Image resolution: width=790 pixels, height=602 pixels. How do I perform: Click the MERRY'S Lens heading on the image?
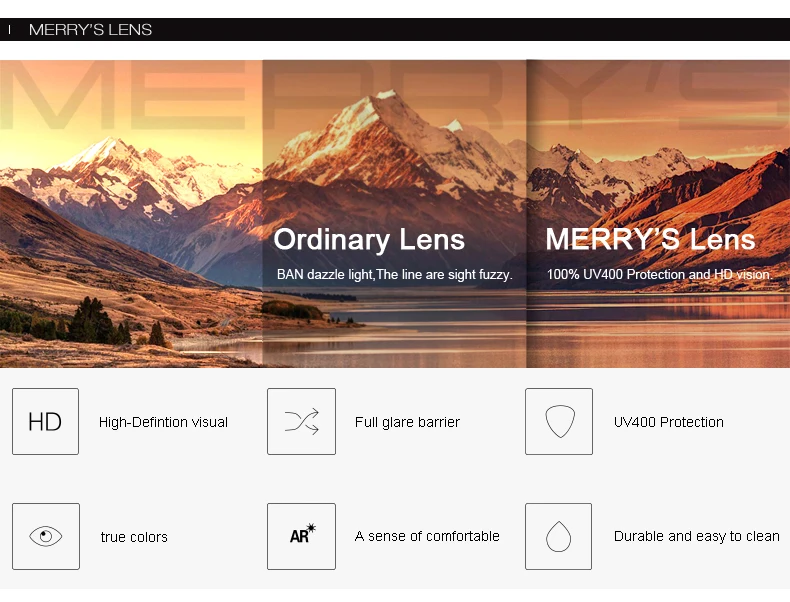tap(650, 239)
